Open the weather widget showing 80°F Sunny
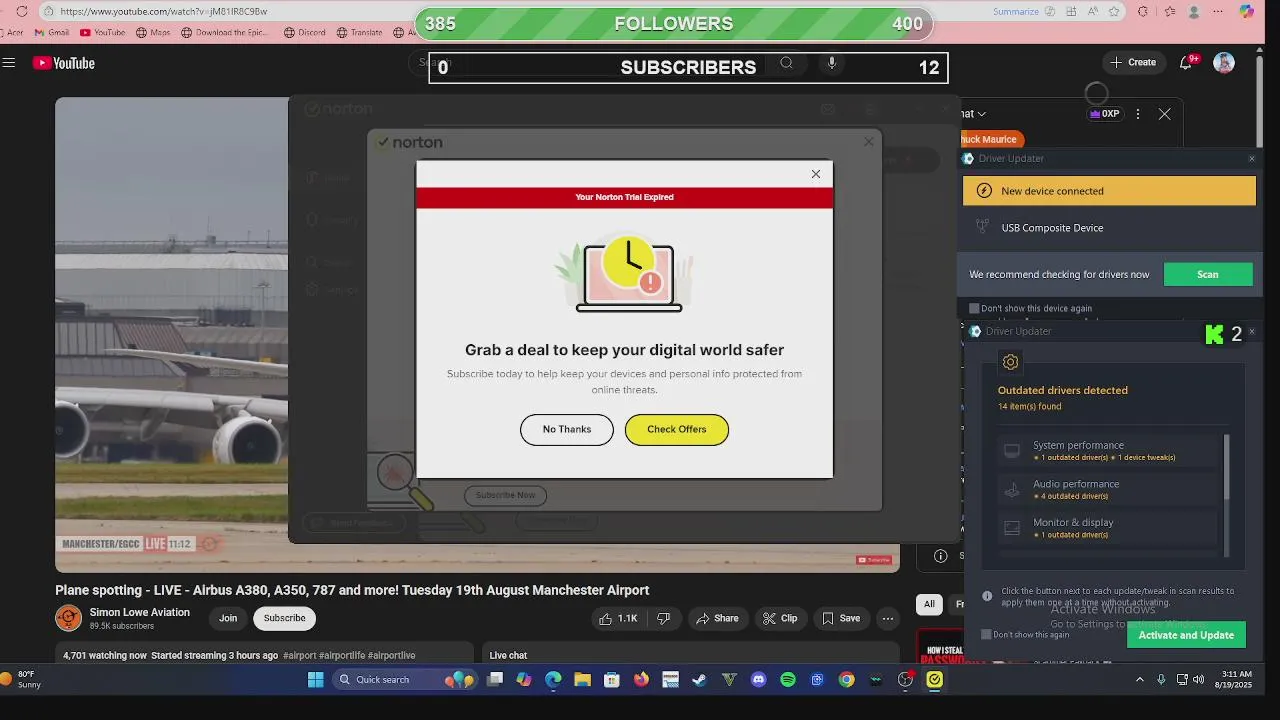This screenshot has width=1280, height=720. coord(22,680)
